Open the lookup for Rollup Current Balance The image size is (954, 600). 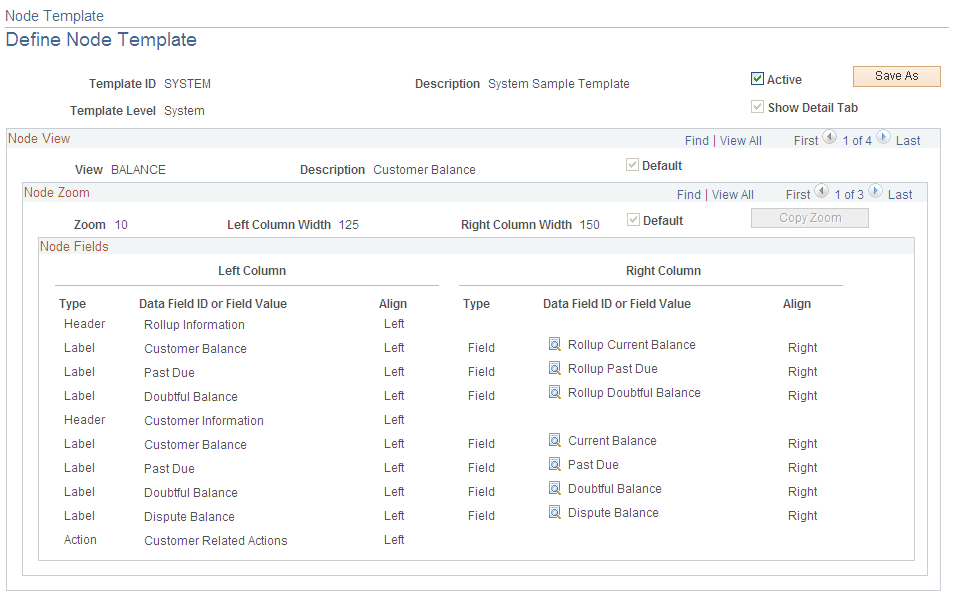coord(555,343)
